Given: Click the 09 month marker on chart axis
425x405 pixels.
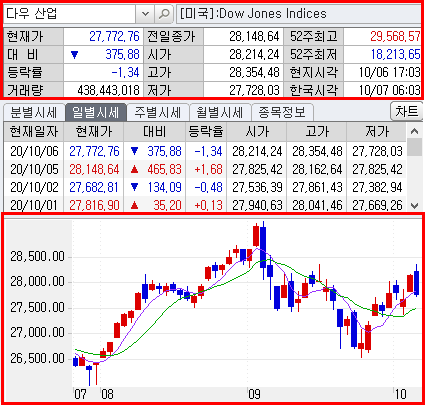Looking at the screenshot, I should point(254,394).
